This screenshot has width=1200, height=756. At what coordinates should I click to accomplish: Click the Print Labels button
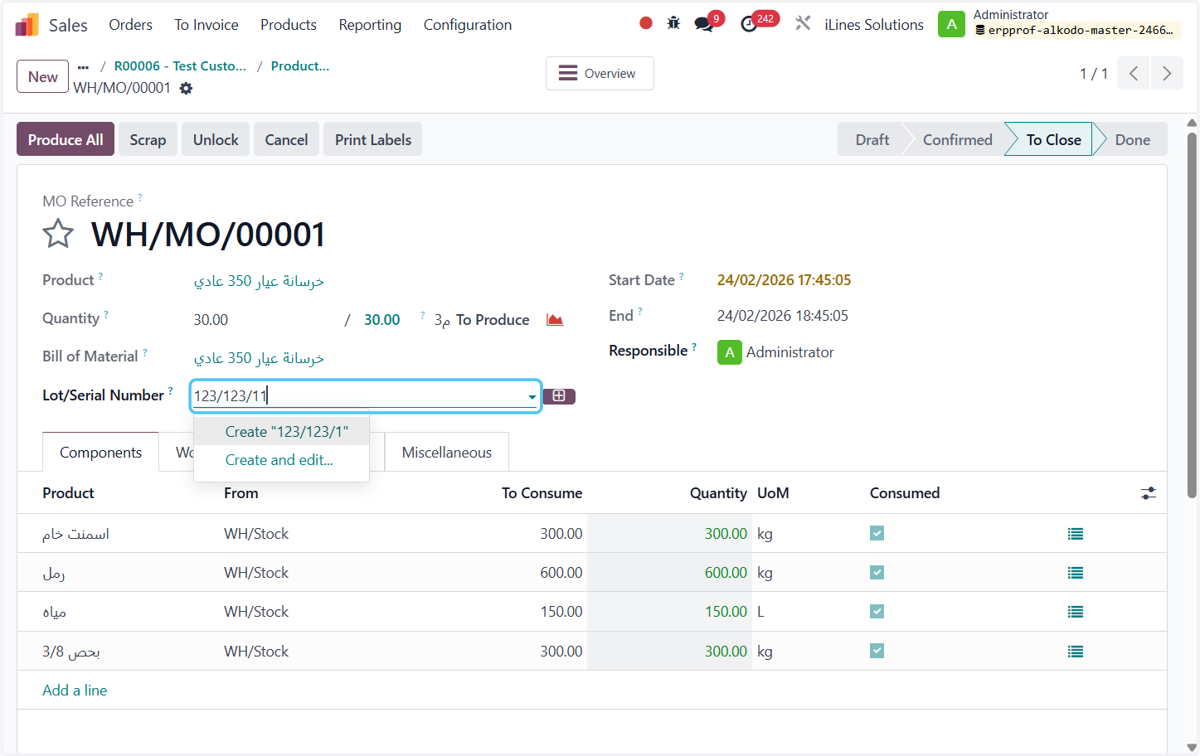373,140
